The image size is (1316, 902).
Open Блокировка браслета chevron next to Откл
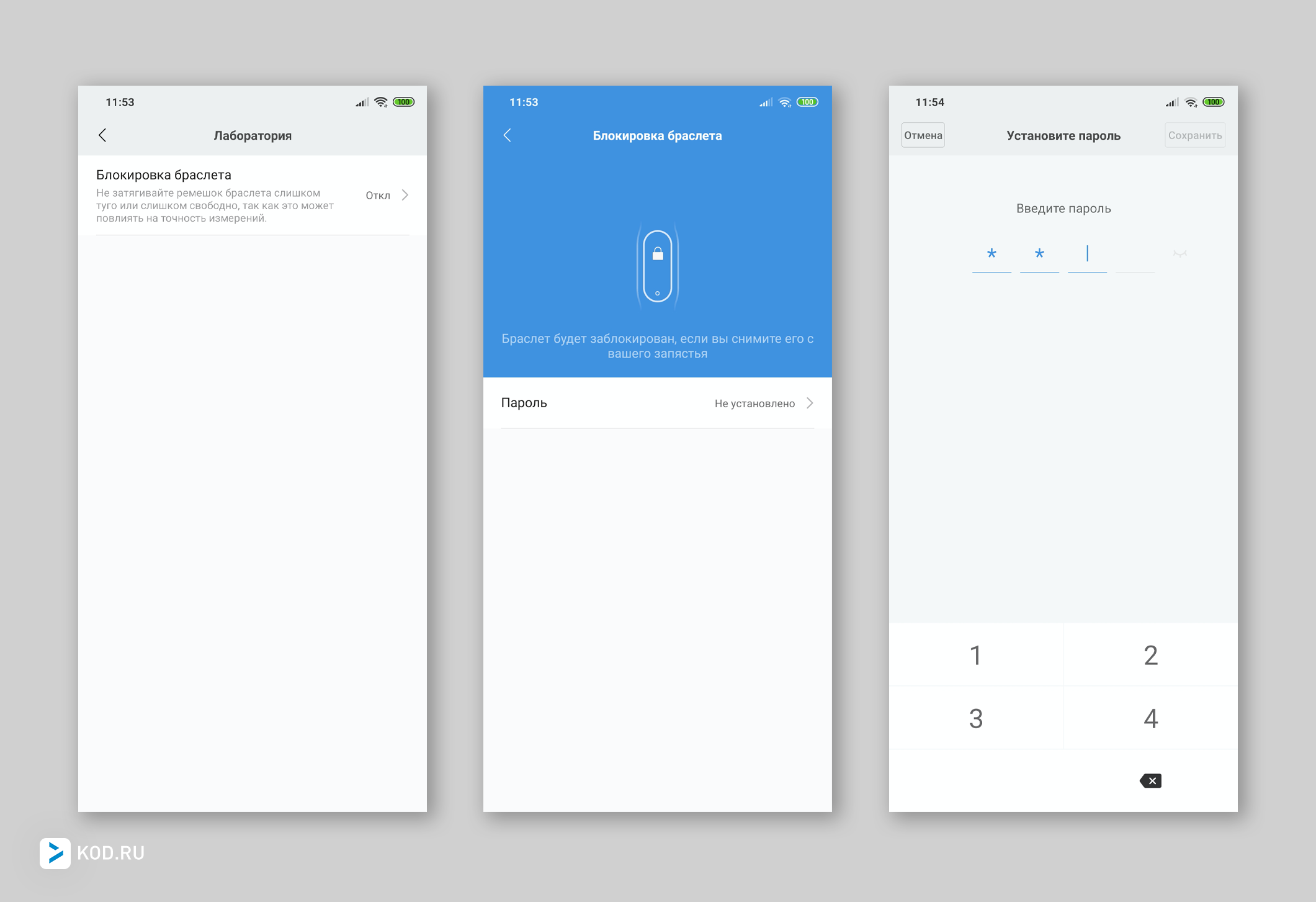click(405, 195)
